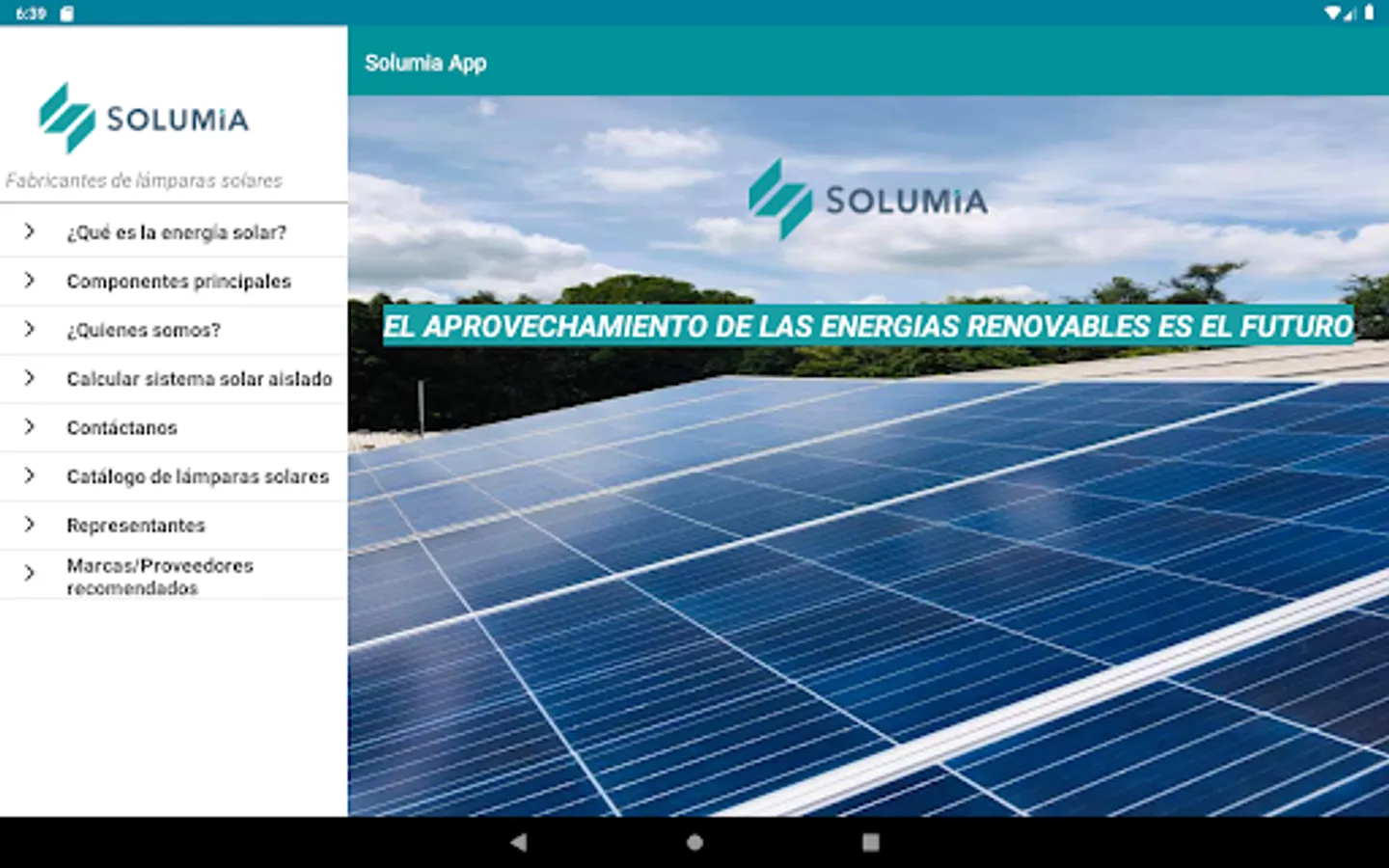Click the 6:39 clock in status bar
This screenshot has width=1389, height=868.
[31, 14]
